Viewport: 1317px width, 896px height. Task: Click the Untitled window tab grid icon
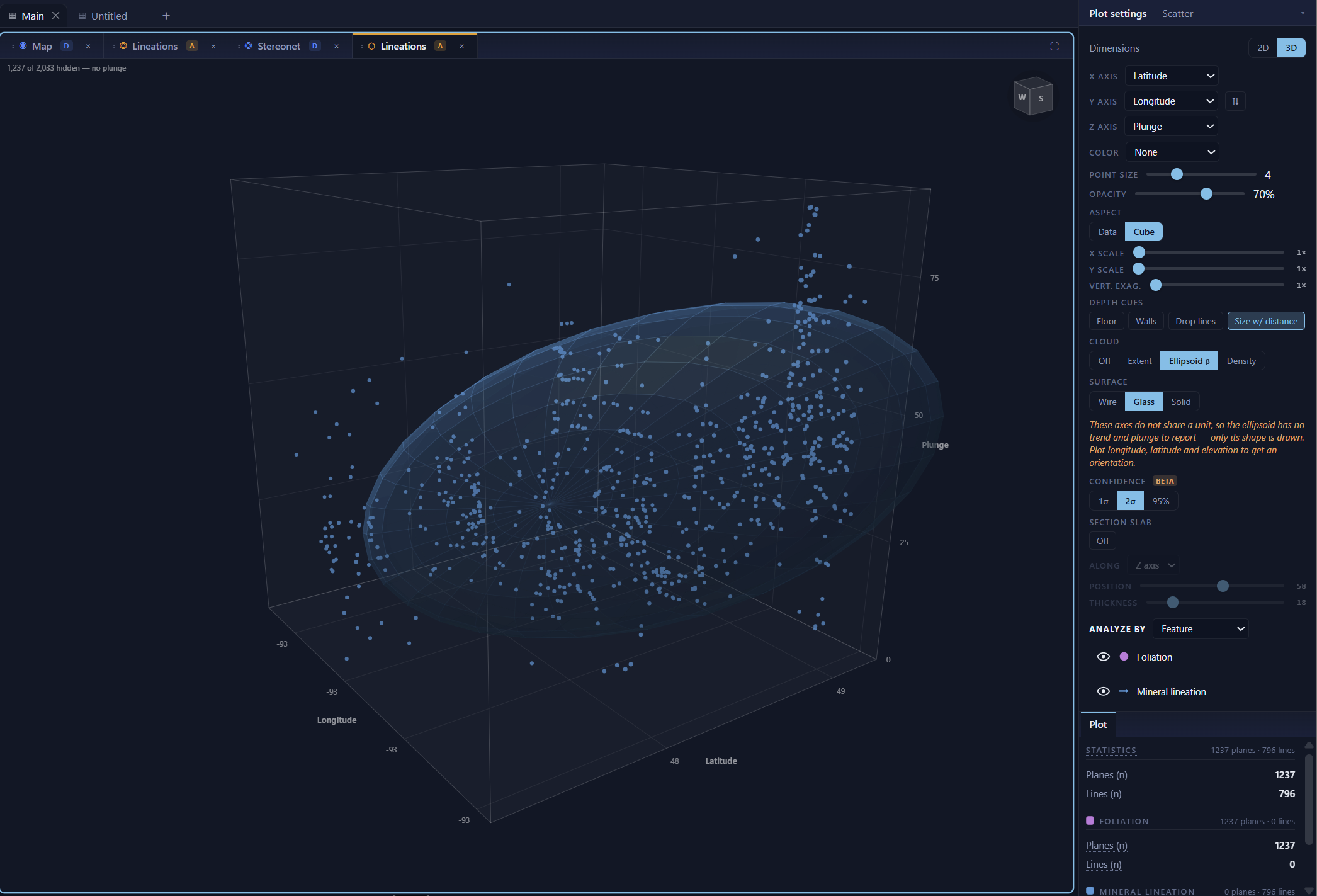pos(82,16)
